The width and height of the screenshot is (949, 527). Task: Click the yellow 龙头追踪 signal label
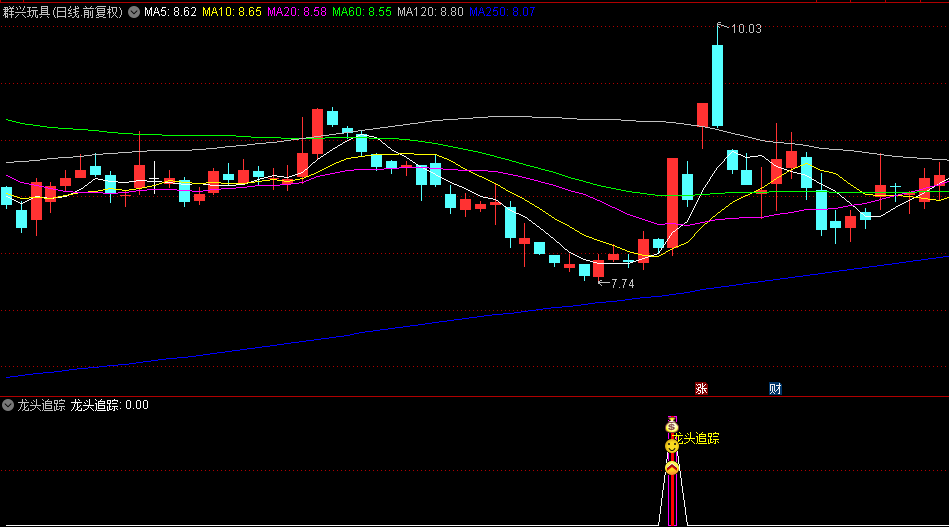(697, 439)
